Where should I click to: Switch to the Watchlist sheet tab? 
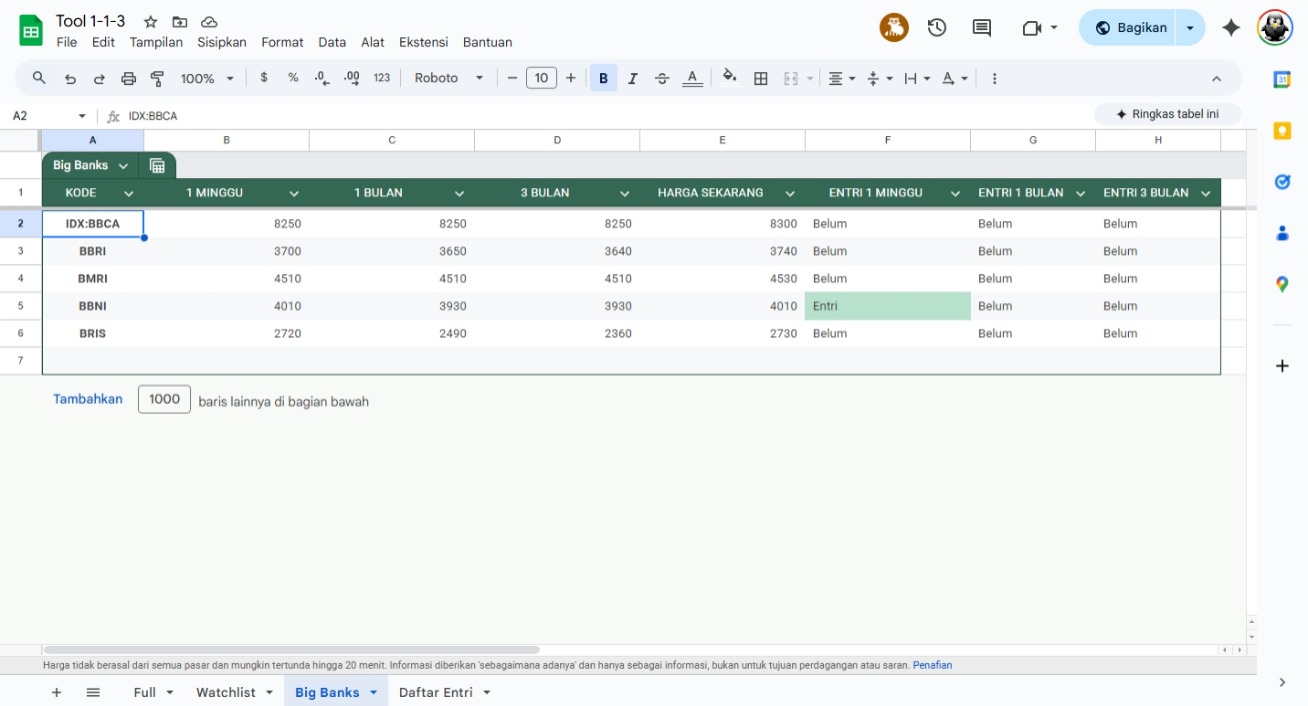click(x=235, y=692)
